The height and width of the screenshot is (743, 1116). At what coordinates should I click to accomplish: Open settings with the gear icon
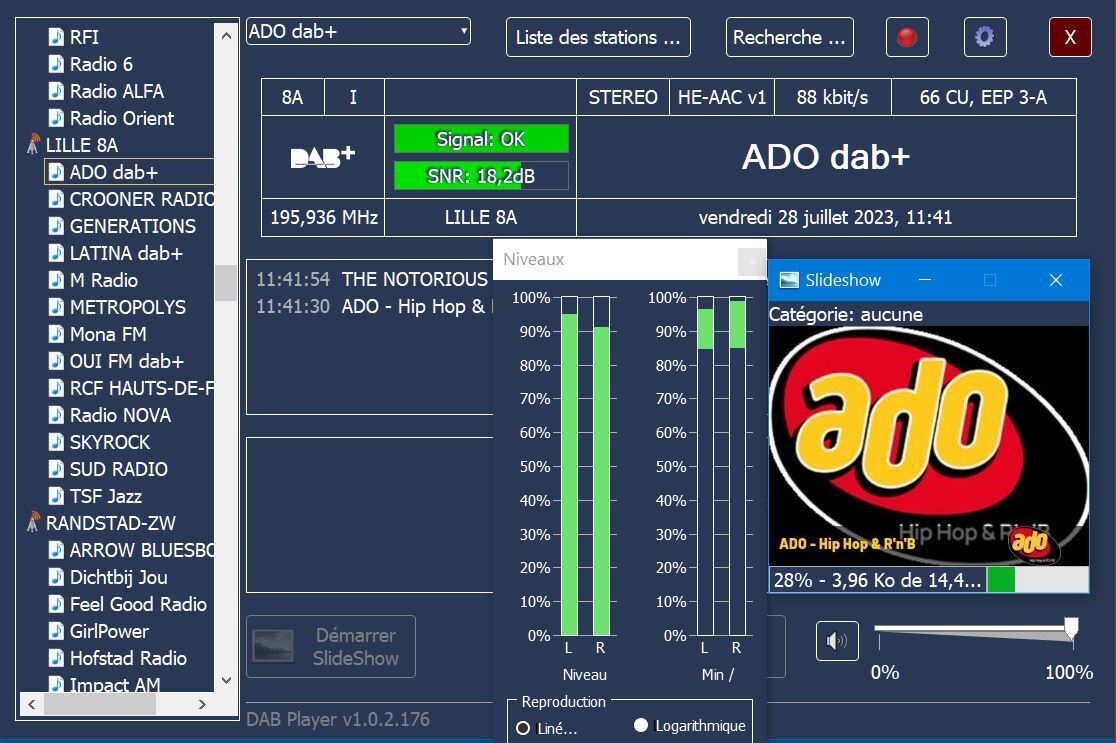pos(985,37)
